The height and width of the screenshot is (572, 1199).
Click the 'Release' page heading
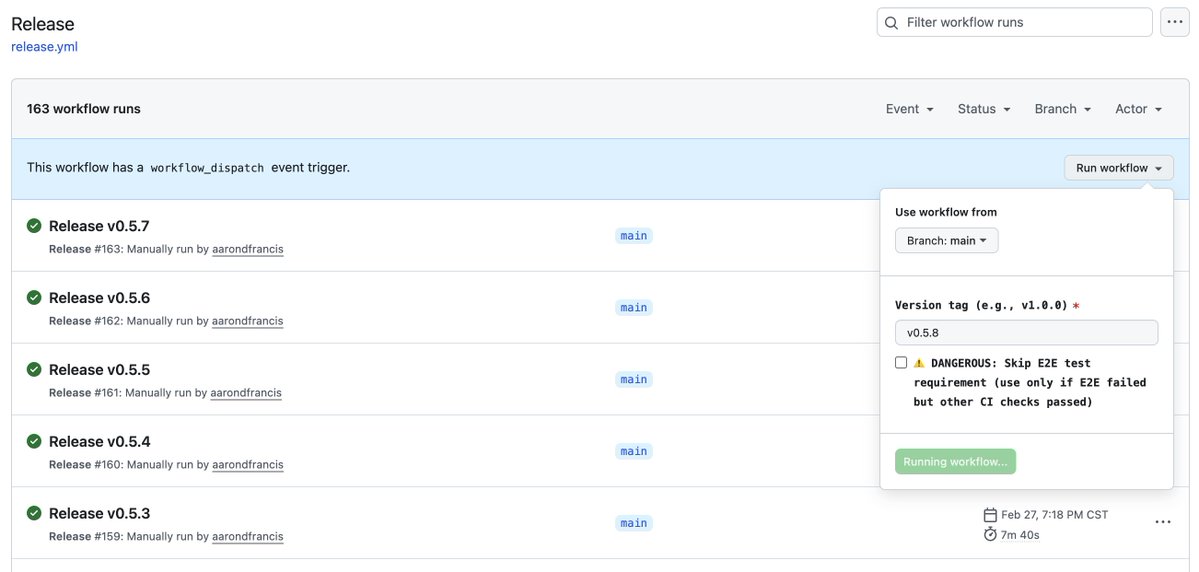(43, 24)
